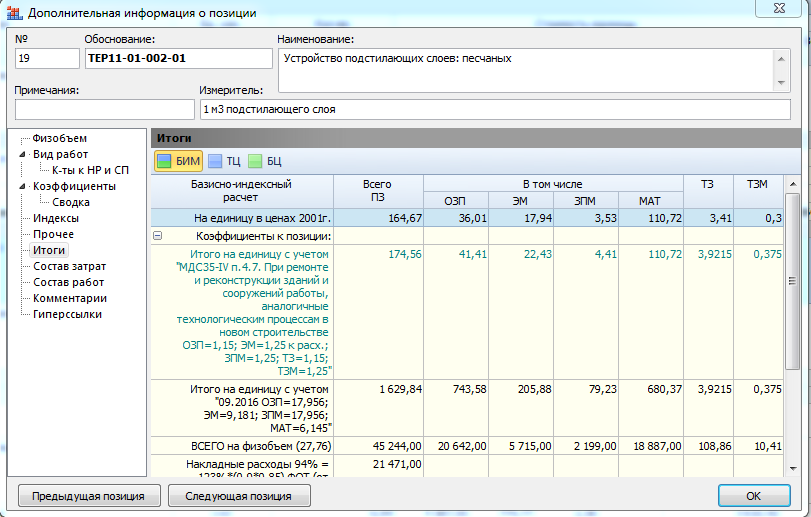Collapse the Коэффициенты tree node arrow

(22, 187)
